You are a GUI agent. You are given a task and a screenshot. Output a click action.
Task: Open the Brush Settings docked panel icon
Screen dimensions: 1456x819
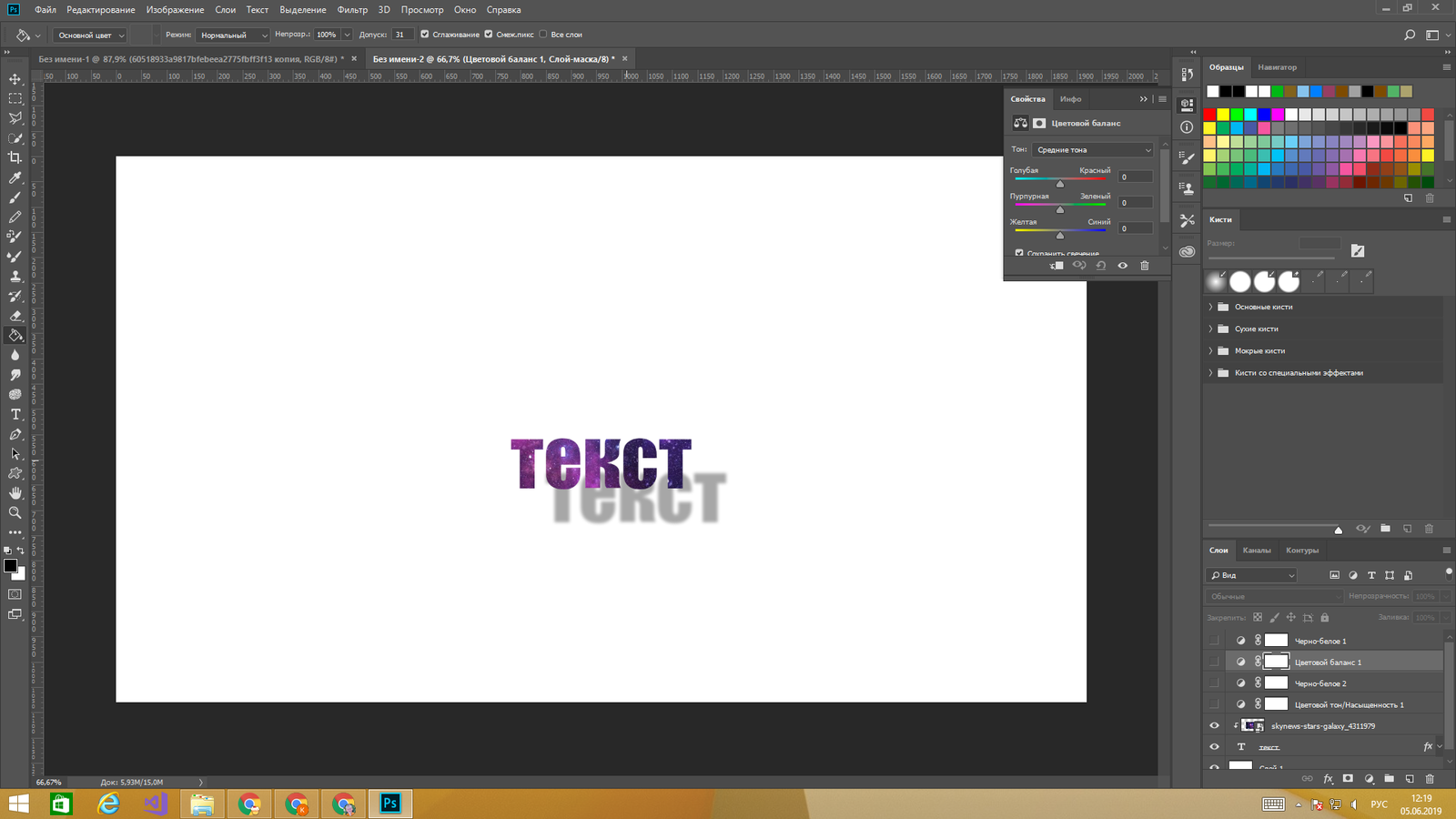point(1187,158)
